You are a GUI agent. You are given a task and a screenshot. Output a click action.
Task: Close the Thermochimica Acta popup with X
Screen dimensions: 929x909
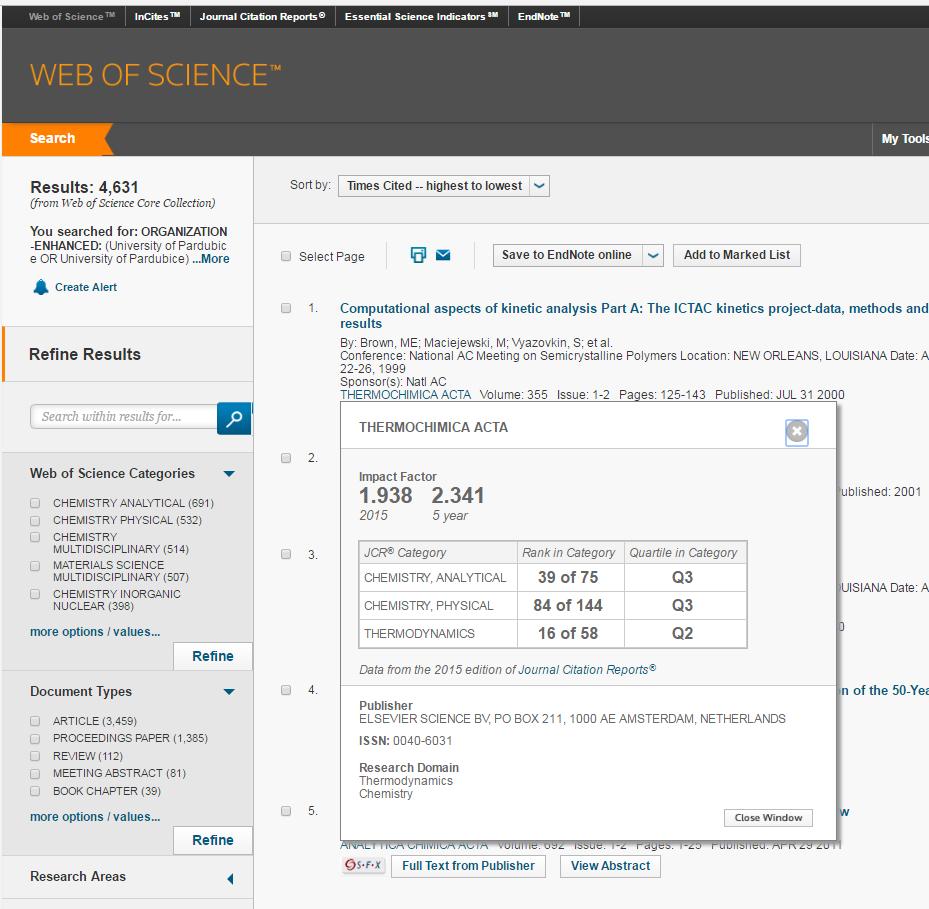point(796,431)
